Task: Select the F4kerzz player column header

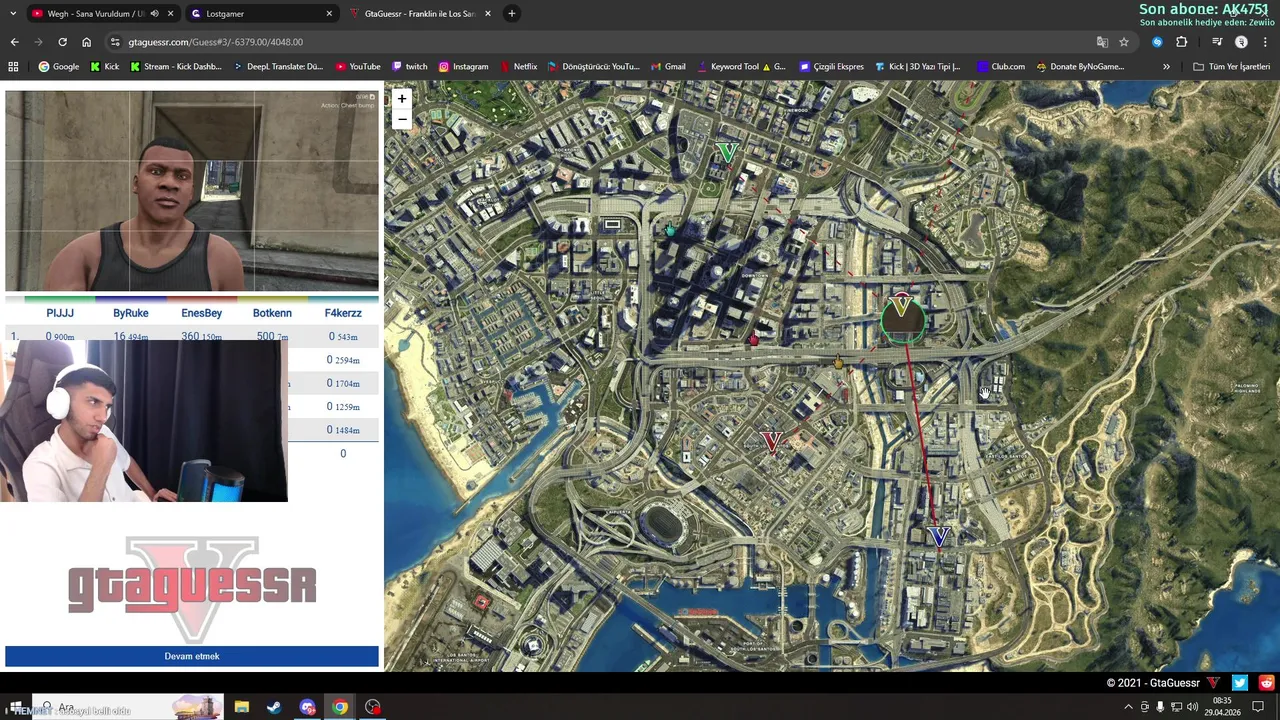Action: tap(343, 313)
